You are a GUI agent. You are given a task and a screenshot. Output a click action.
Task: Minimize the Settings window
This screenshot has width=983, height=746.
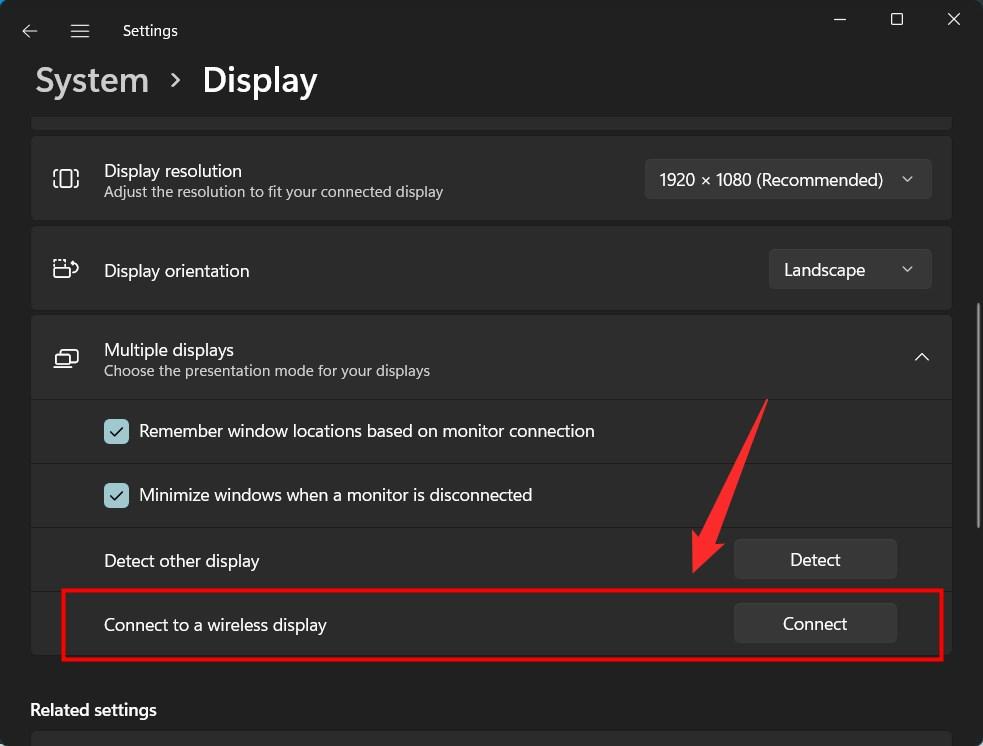tap(839, 20)
